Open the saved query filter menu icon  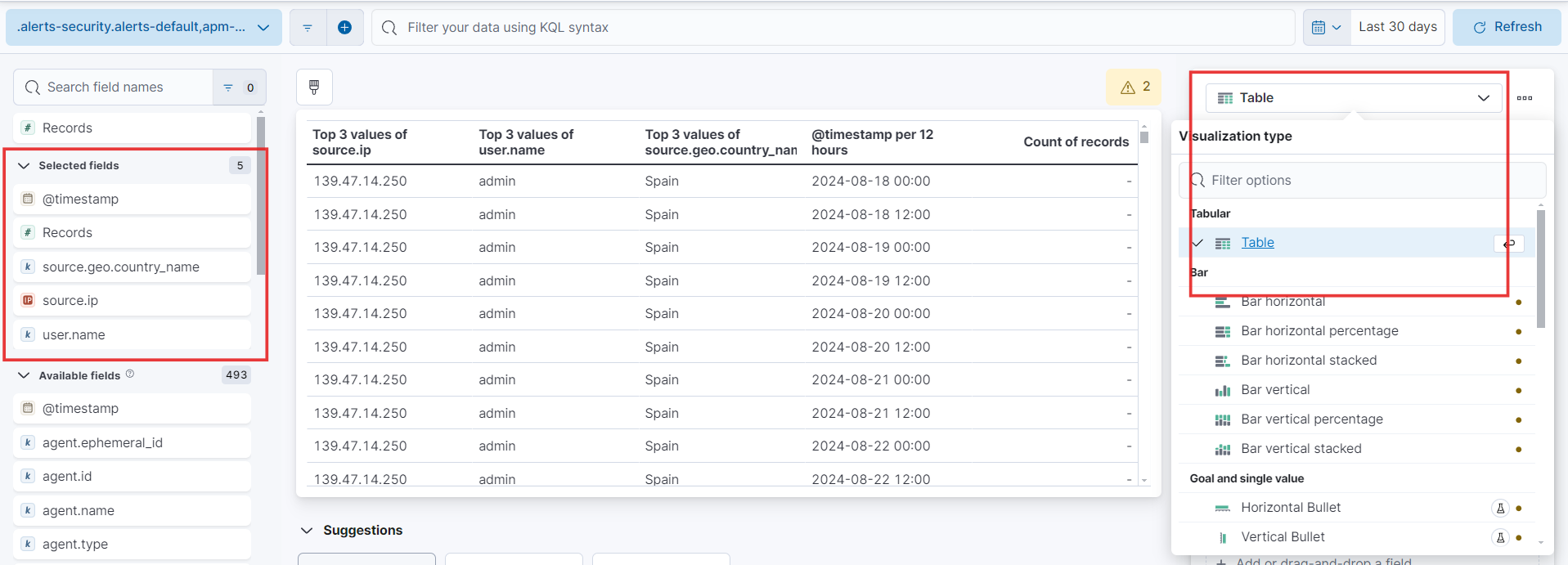coord(308,27)
